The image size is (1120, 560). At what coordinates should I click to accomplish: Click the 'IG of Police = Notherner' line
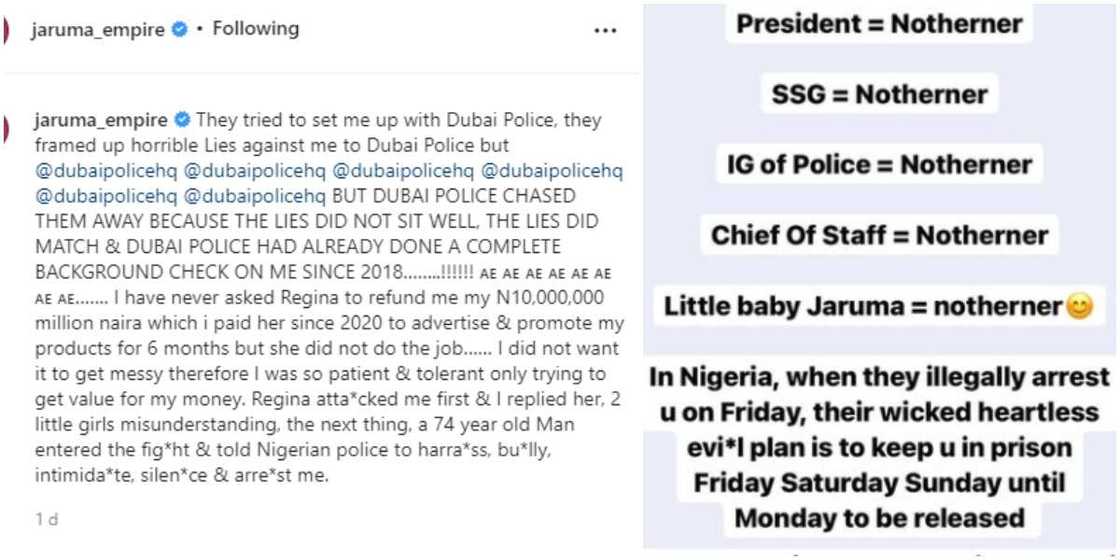(x=880, y=166)
